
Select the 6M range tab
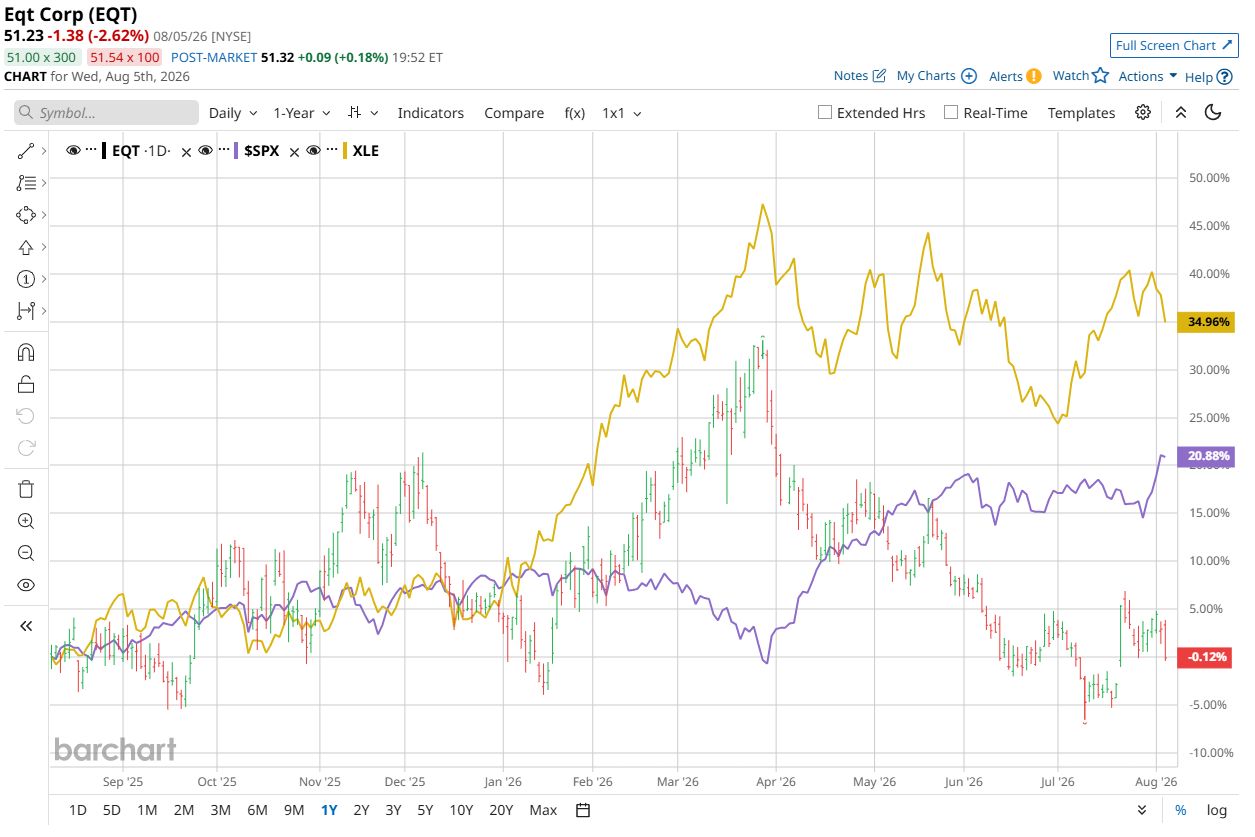coord(257,810)
